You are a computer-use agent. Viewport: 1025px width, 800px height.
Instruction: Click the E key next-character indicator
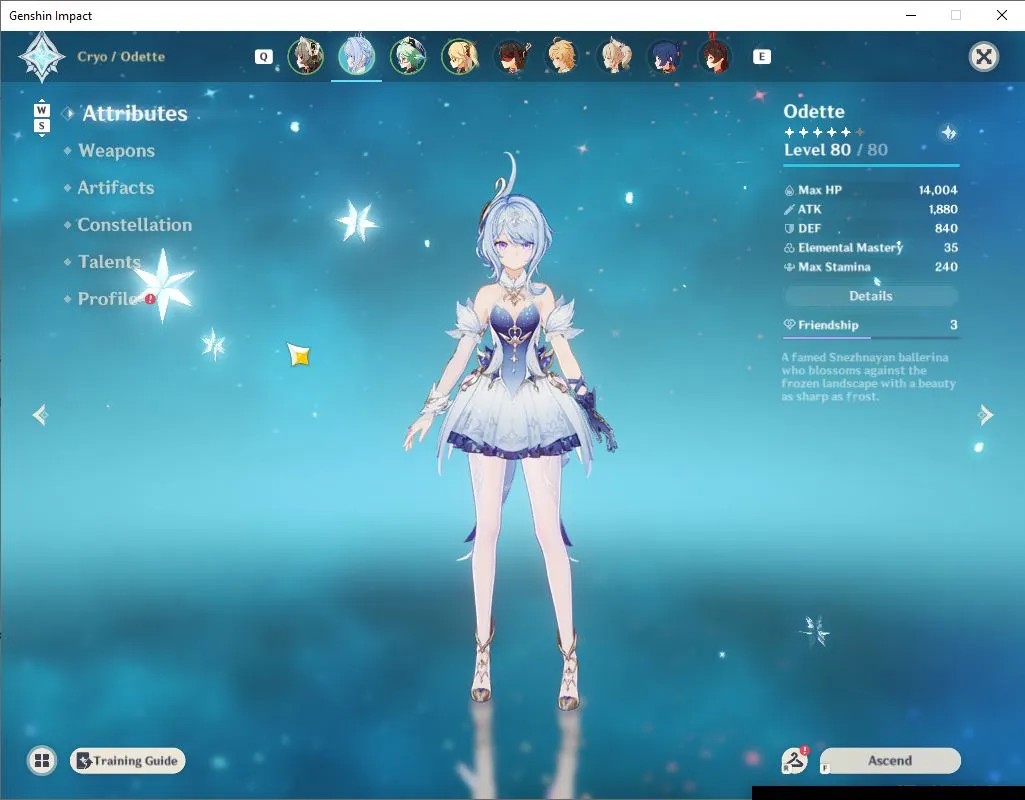click(x=762, y=57)
